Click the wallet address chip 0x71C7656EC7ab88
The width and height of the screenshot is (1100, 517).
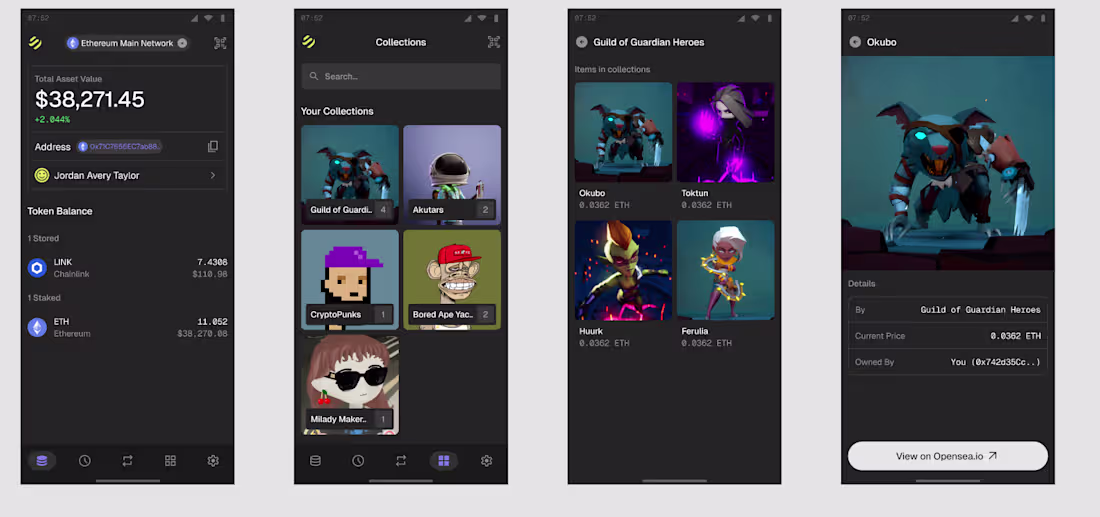(120, 147)
